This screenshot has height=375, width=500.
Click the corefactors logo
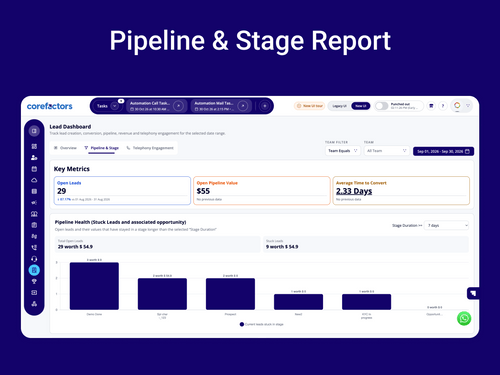click(x=49, y=106)
